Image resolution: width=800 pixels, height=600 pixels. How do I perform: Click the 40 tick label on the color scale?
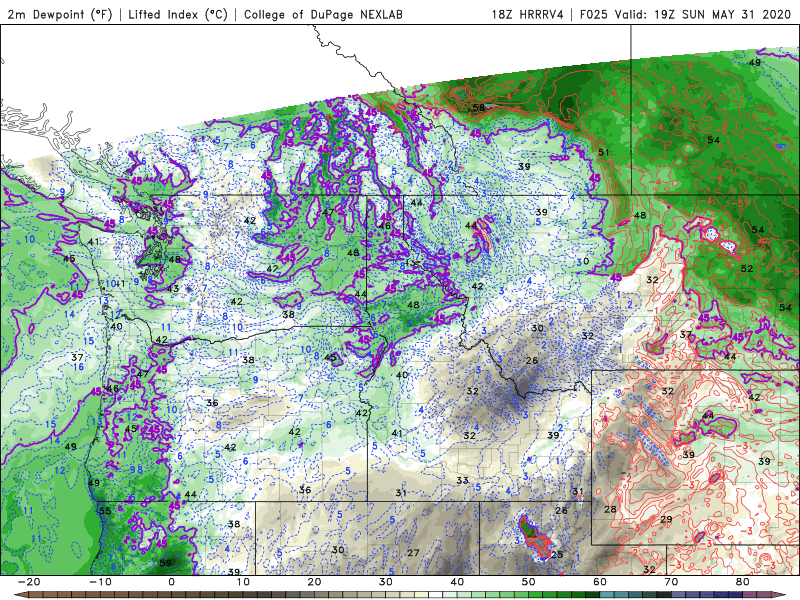[x=458, y=582]
